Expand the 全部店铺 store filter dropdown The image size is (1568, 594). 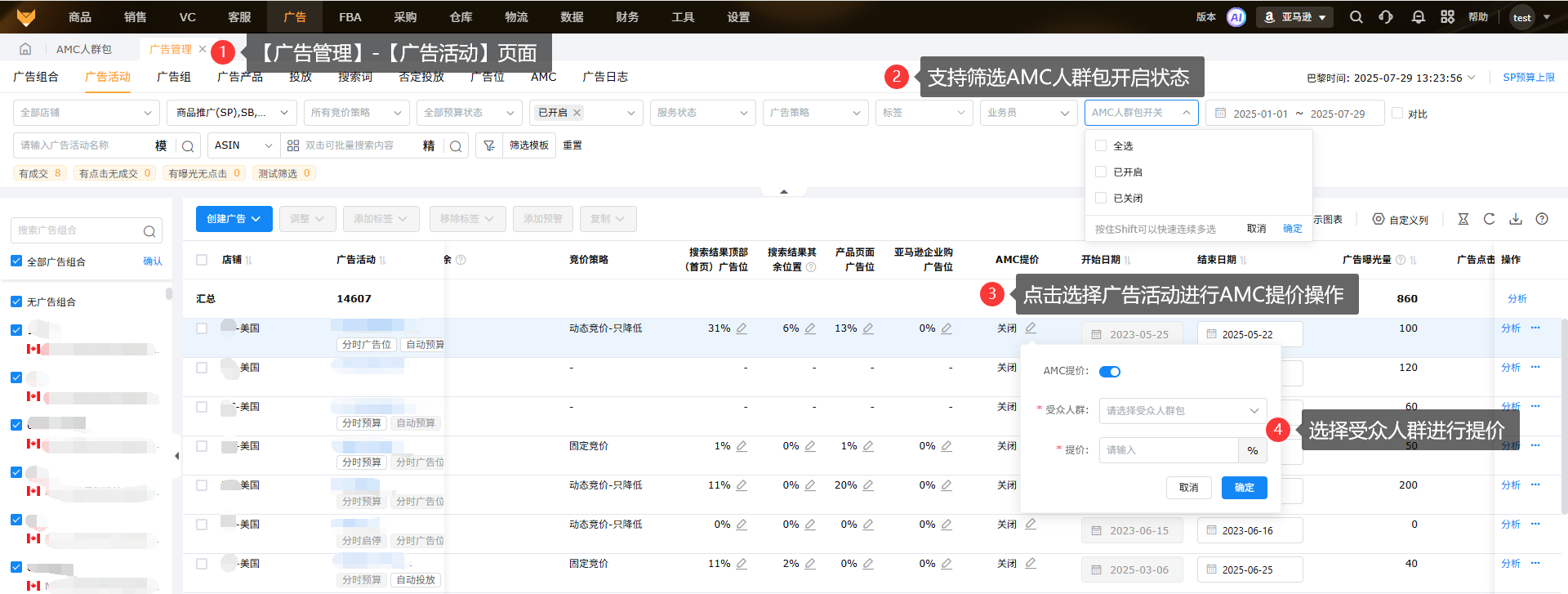click(x=86, y=113)
